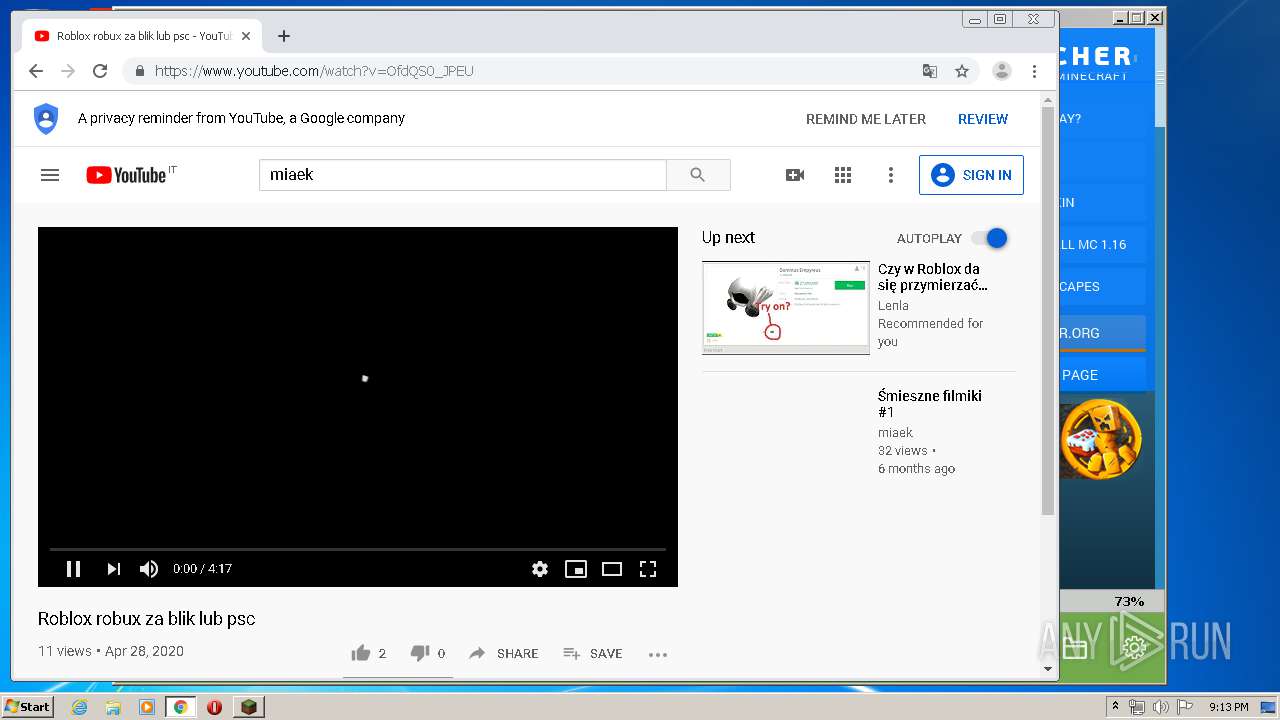
Task: Dislike the video thumbs down
Action: (420, 654)
